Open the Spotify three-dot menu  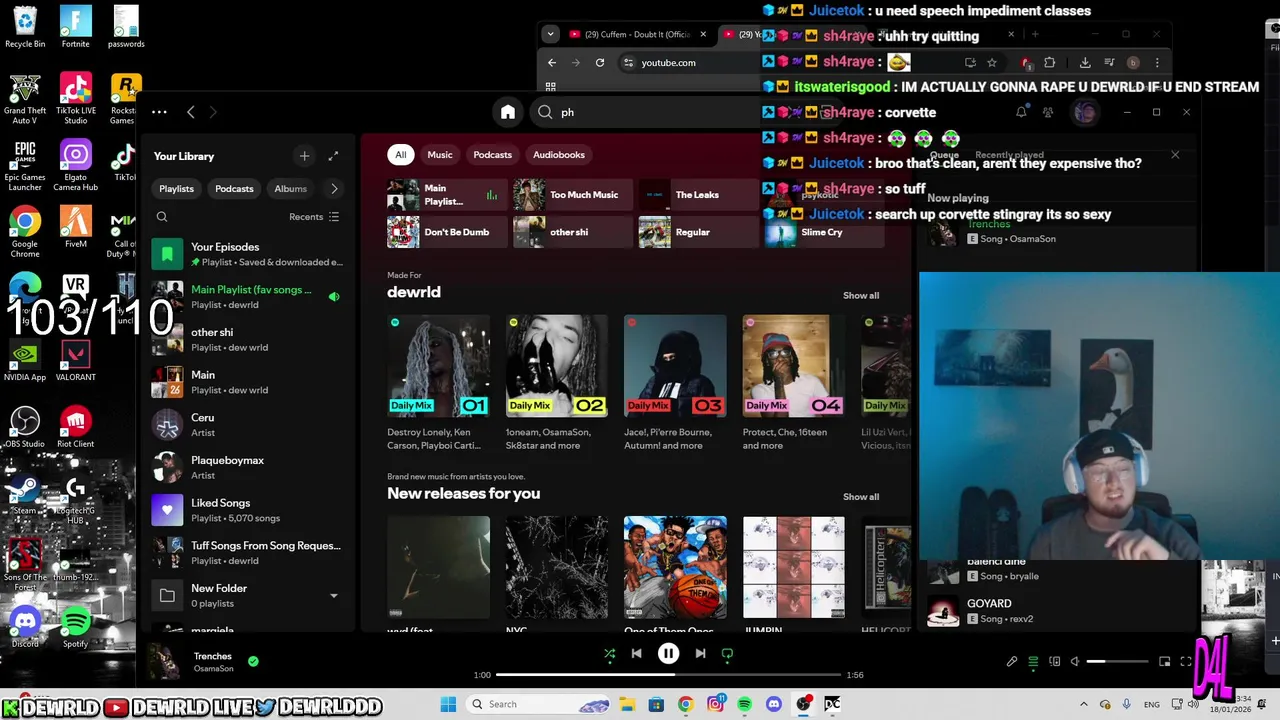(x=159, y=112)
